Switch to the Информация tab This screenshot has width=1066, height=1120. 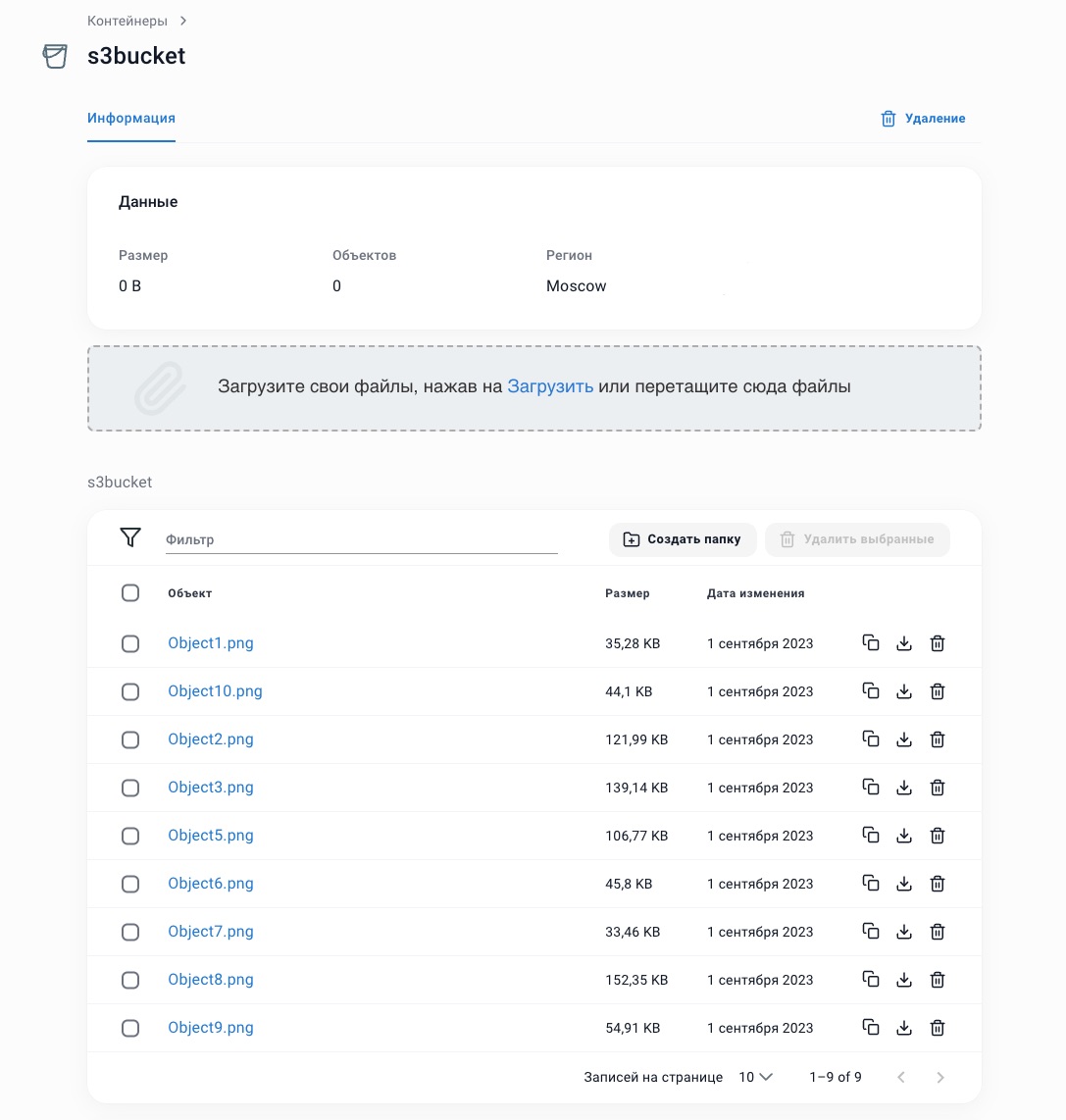point(131,118)
